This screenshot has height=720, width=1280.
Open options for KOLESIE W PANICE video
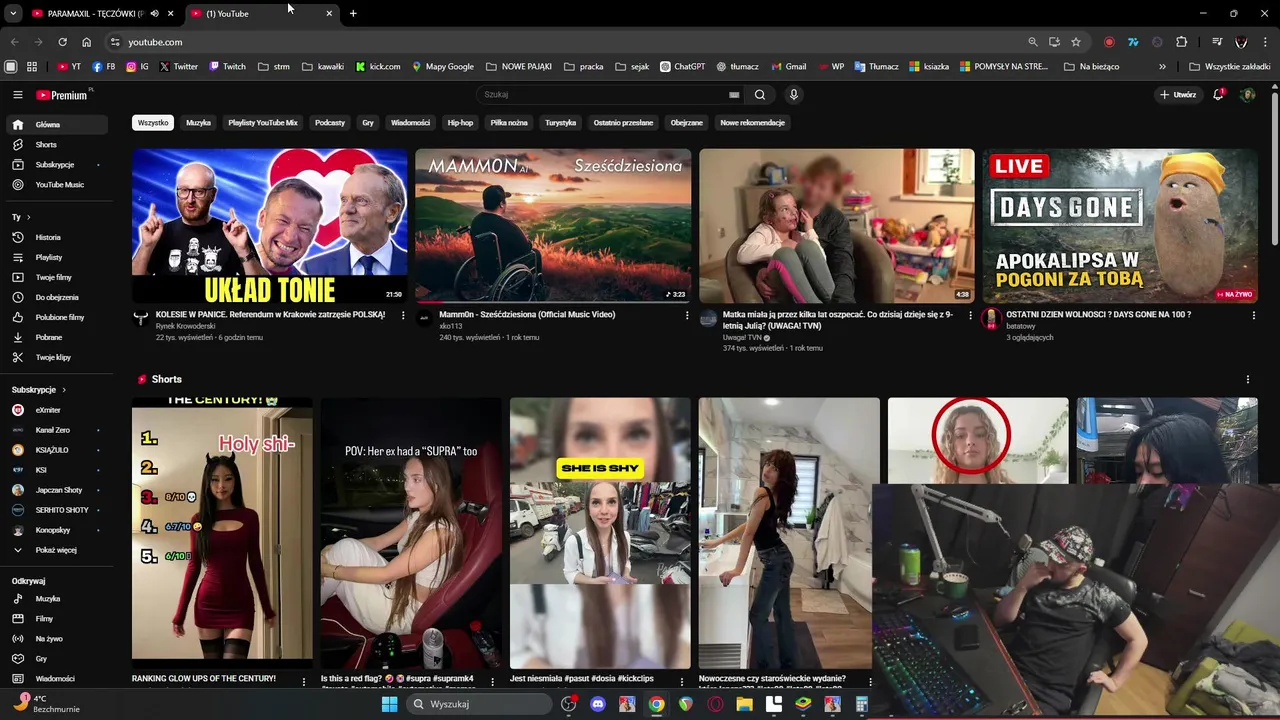pyautogui.click(x=403, y=315)
